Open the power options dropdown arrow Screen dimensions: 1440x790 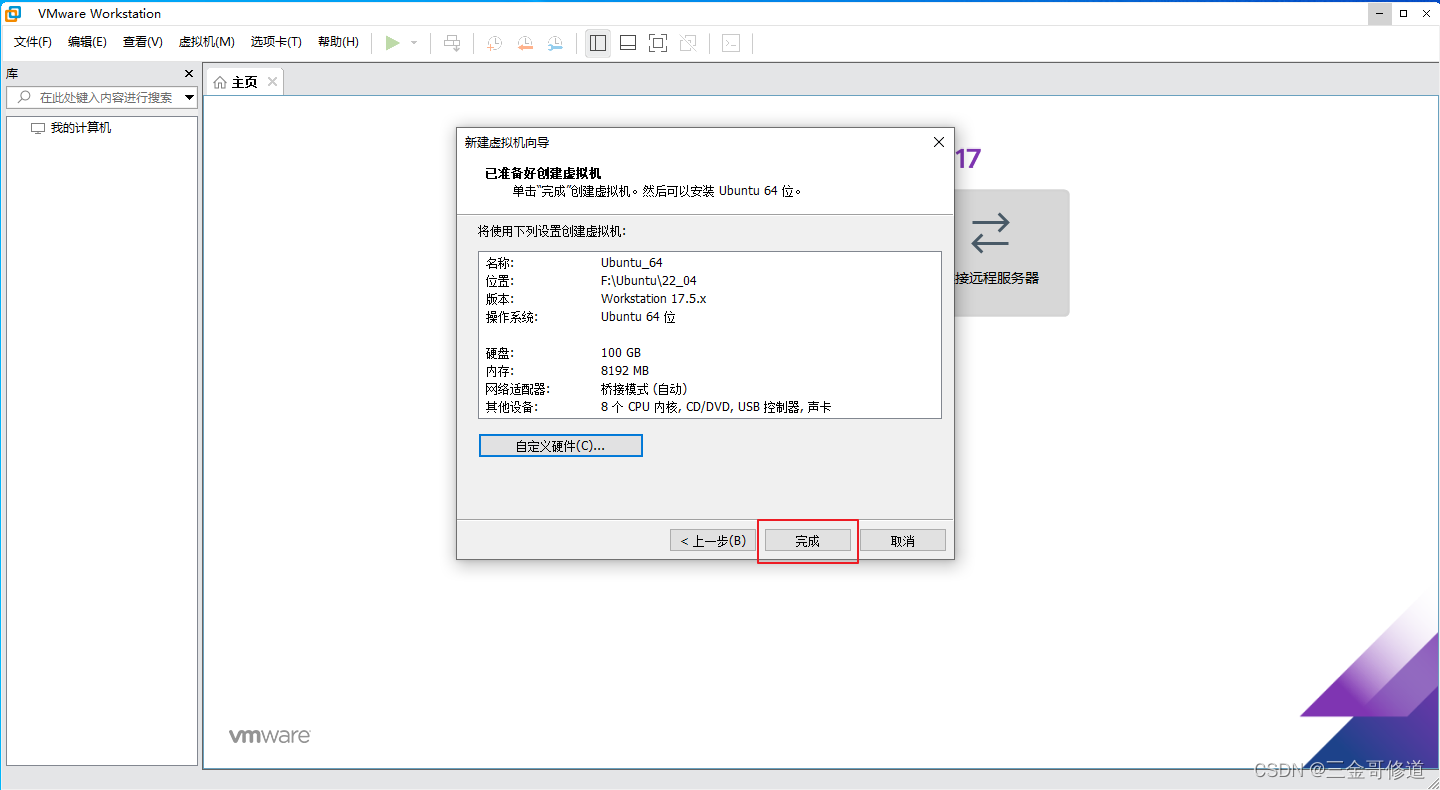point(414,43)
